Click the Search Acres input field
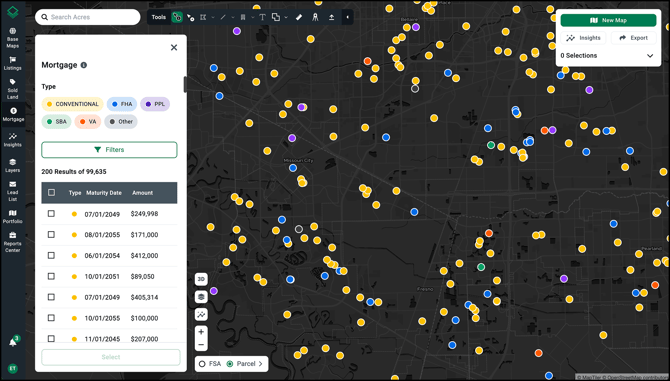670x381 pixels. click(88, 17)
